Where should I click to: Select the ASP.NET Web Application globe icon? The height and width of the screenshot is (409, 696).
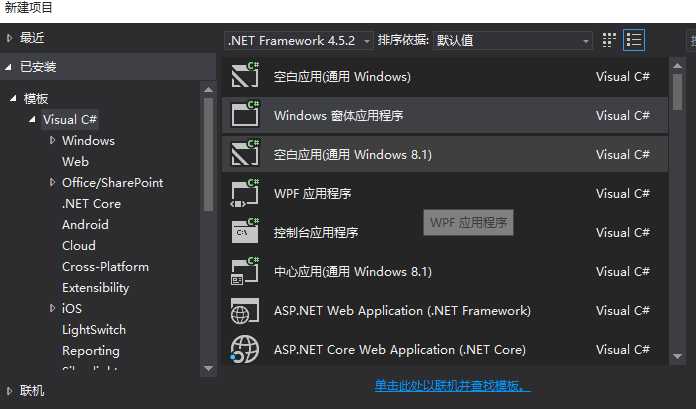[x=245, y=310]
